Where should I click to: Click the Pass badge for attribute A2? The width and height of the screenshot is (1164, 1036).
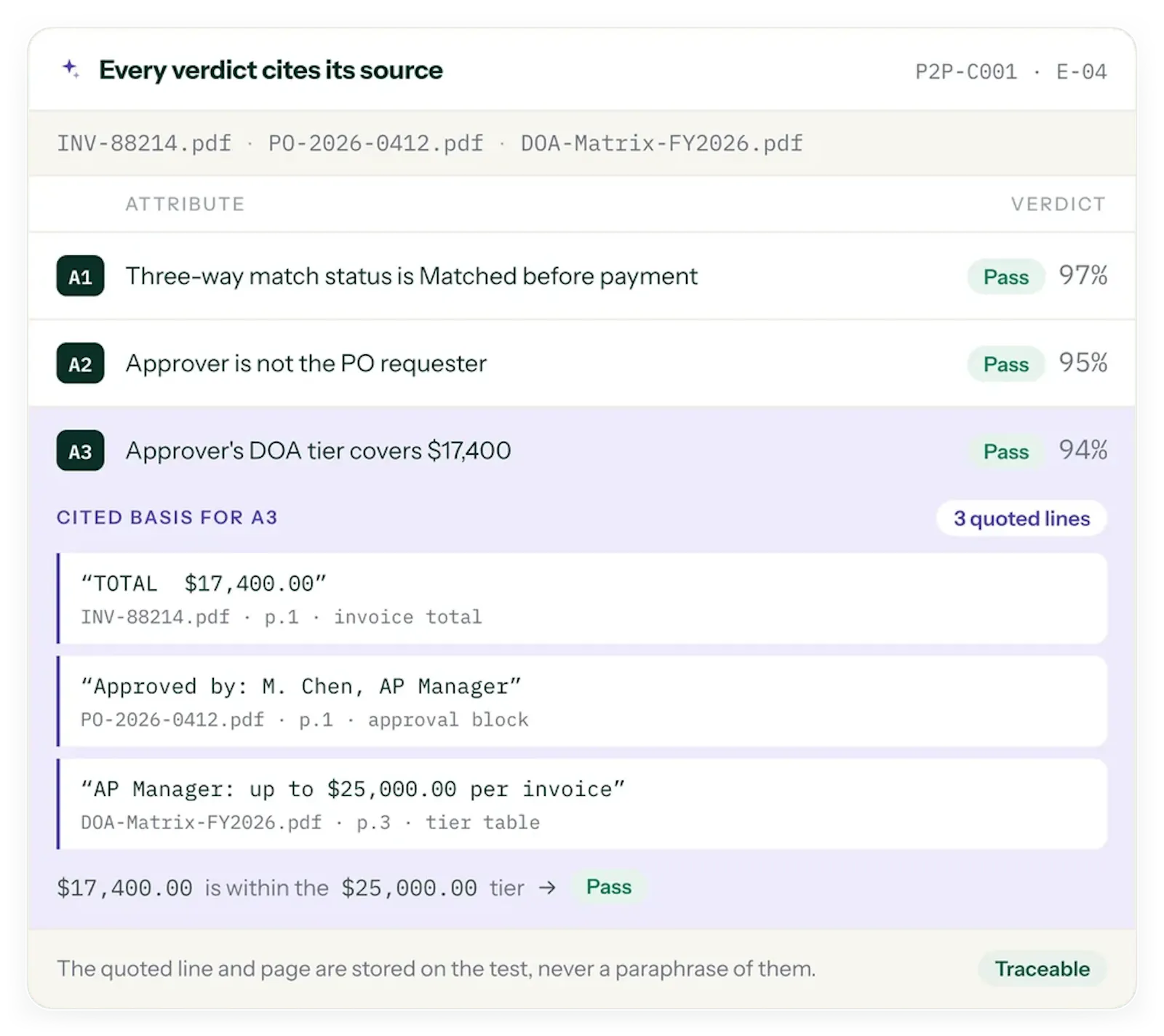click(1006, 364)
